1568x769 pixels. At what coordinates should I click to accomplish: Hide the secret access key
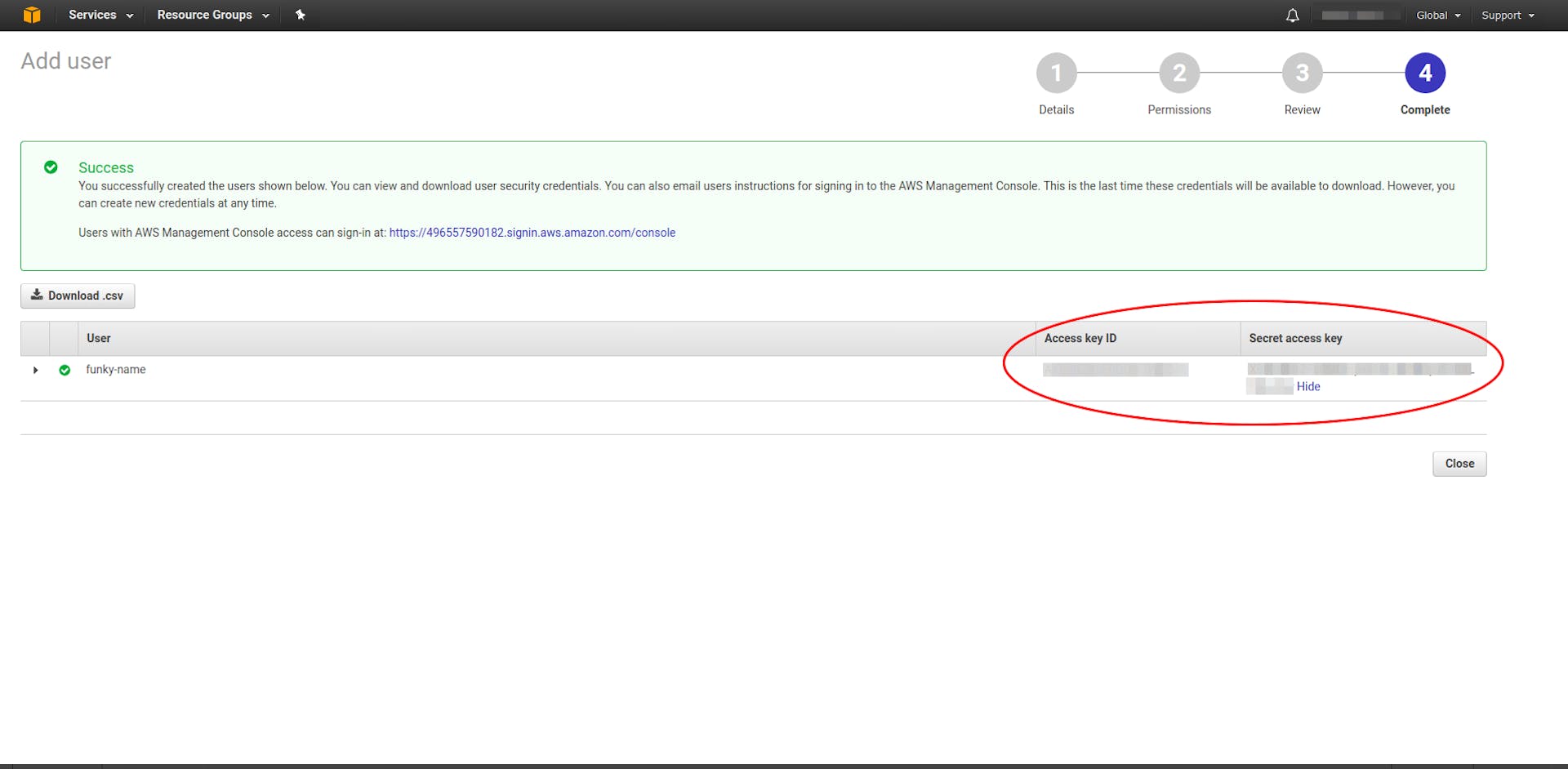(x=1307, y=387)
